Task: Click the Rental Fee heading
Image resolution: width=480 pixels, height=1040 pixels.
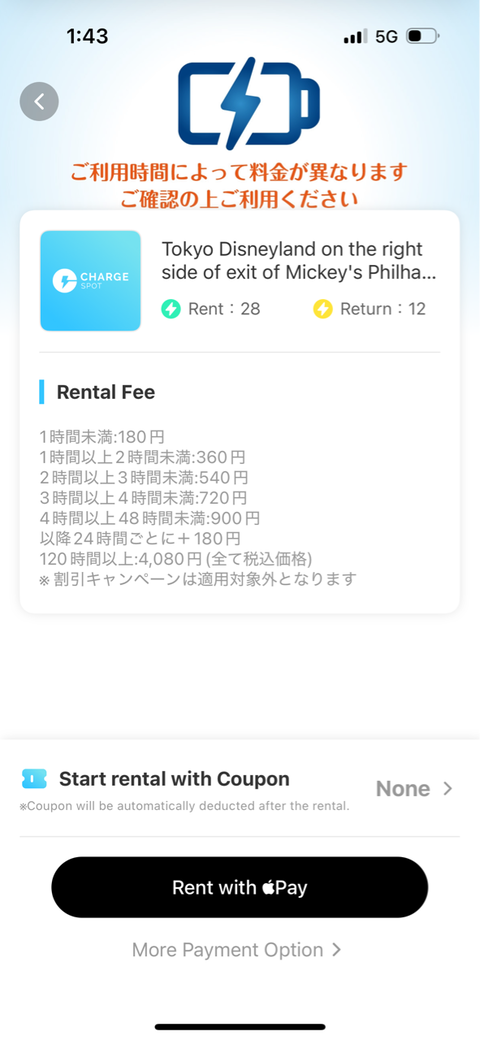Action: coord(105,392)
